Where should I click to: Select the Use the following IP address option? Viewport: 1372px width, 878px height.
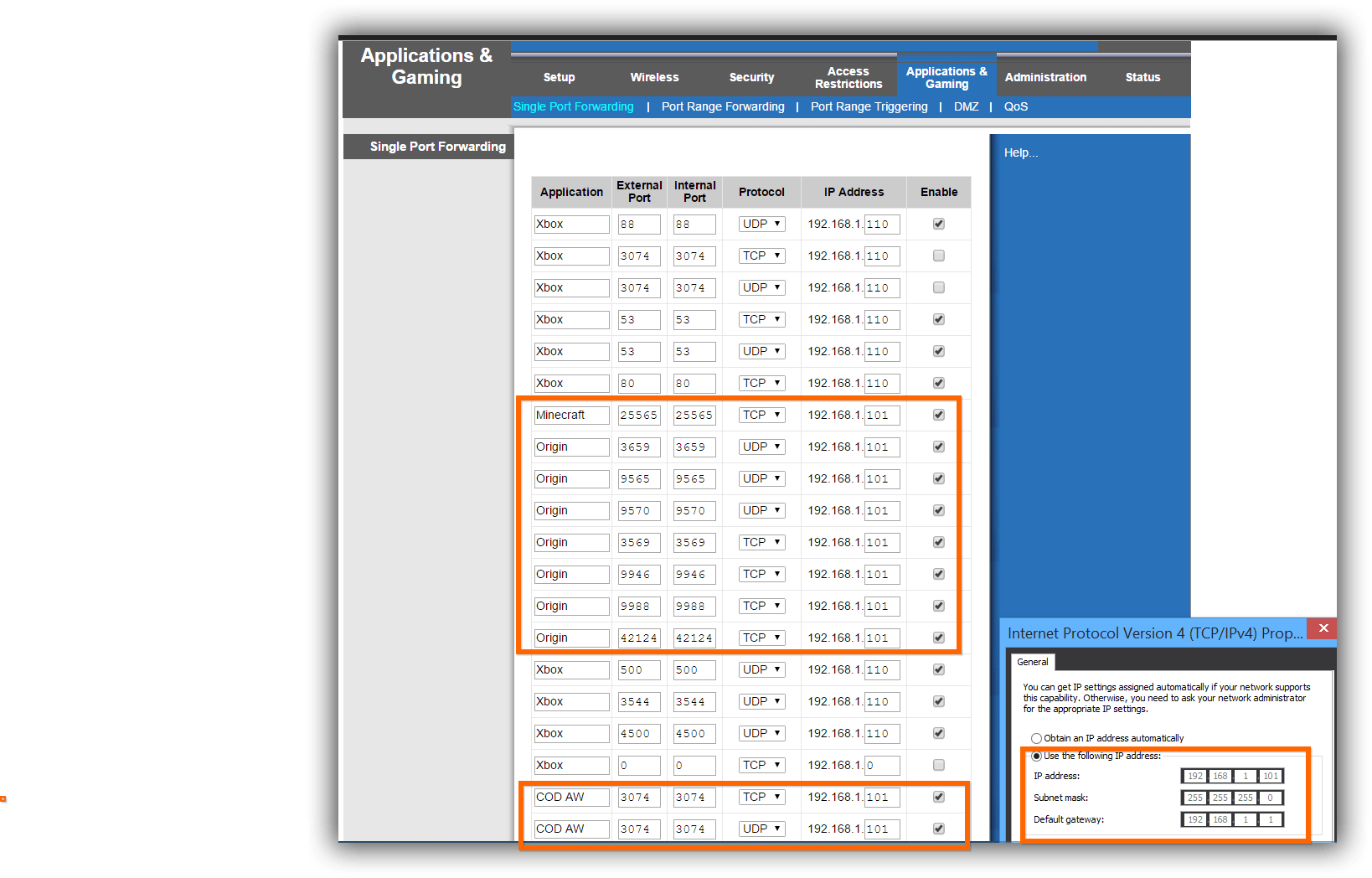1036,755
